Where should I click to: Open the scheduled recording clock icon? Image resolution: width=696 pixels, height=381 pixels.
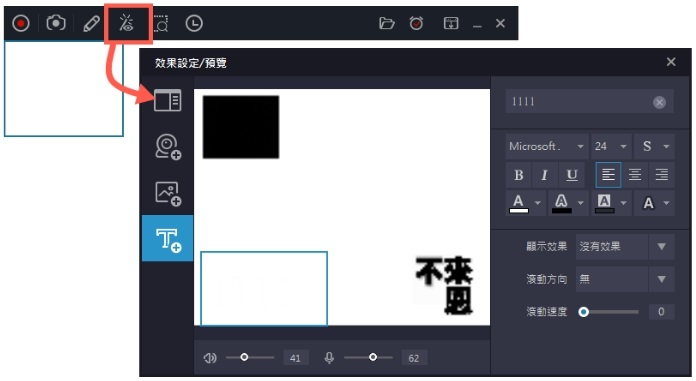194,23
